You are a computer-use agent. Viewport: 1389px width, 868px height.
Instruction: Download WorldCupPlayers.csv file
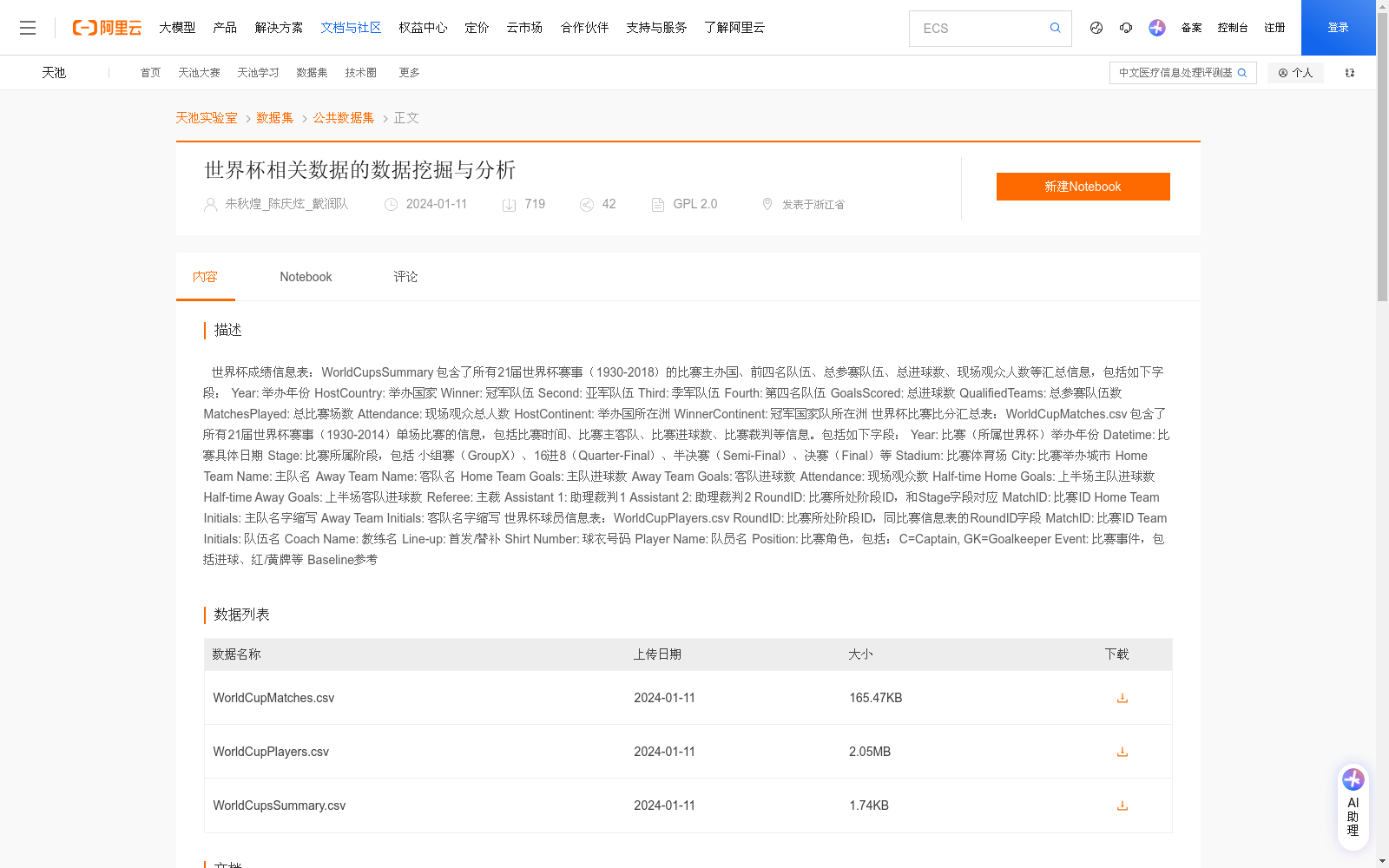1122,752
